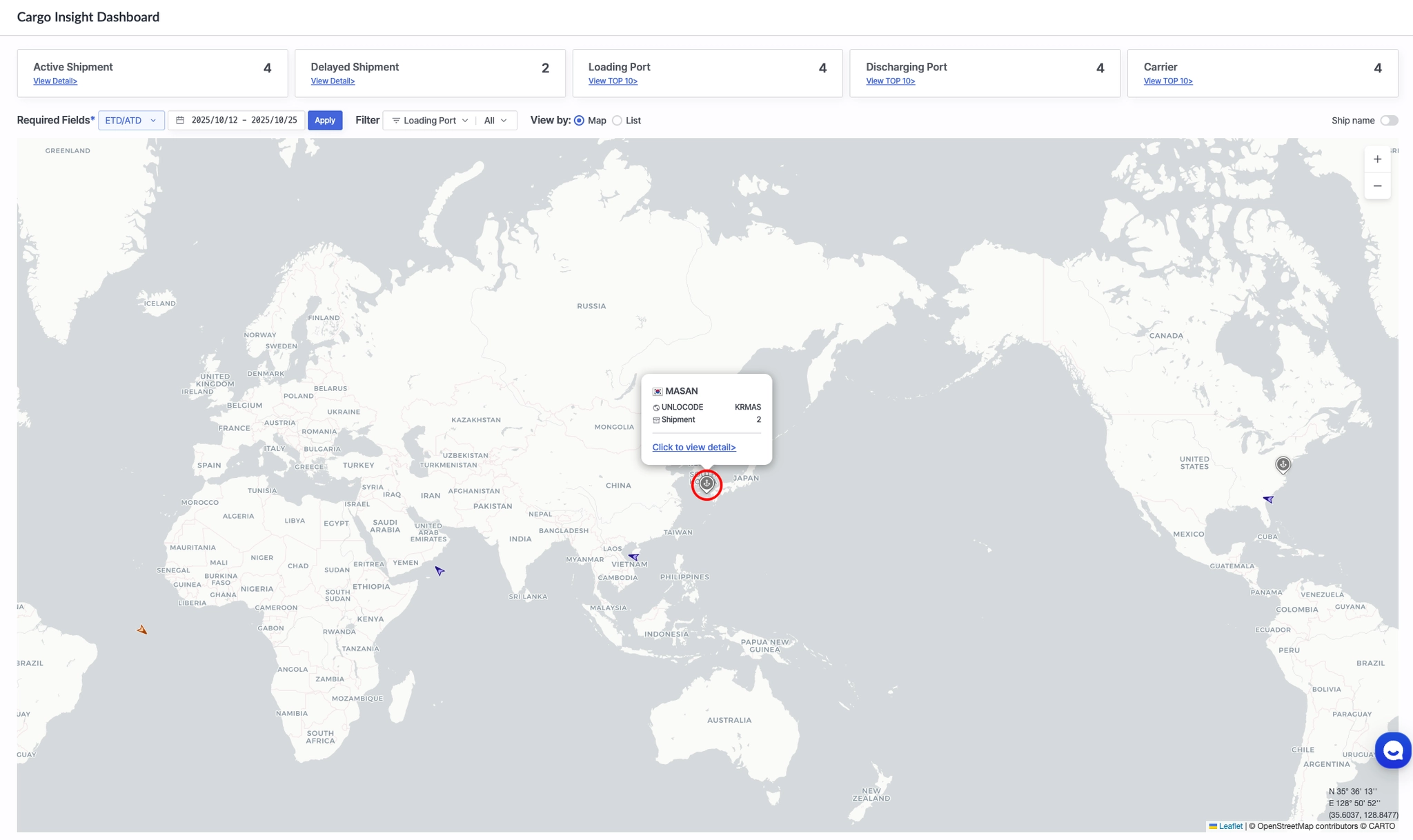Select the Map view radio button
Image resolution: width=1413 pixels, height=840 pixels.
coord(579,121)
